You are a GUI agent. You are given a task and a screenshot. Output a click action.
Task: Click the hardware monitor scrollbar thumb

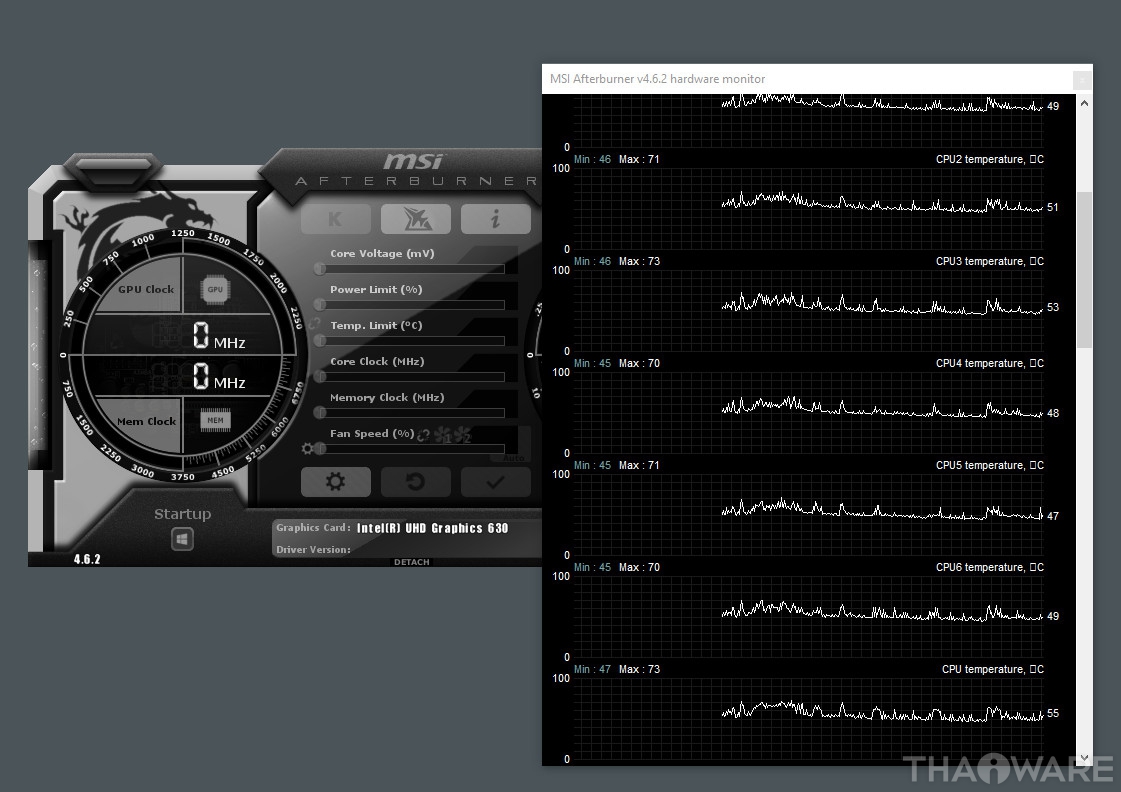coord(1084,269)
